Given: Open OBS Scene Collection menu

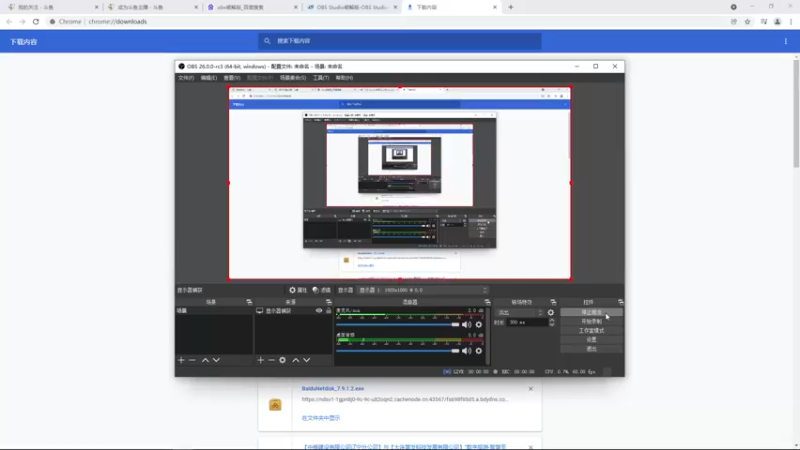Looking at the screenshot, I should pyautogui.click(x=293, y=78).
